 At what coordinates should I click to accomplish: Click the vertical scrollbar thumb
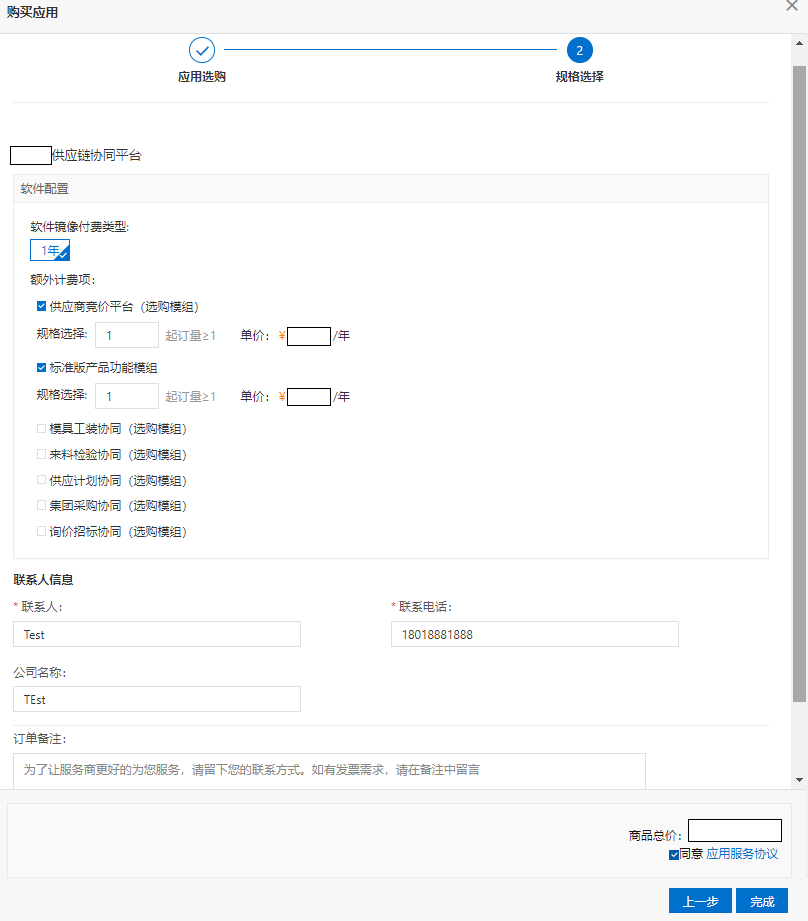799,384
